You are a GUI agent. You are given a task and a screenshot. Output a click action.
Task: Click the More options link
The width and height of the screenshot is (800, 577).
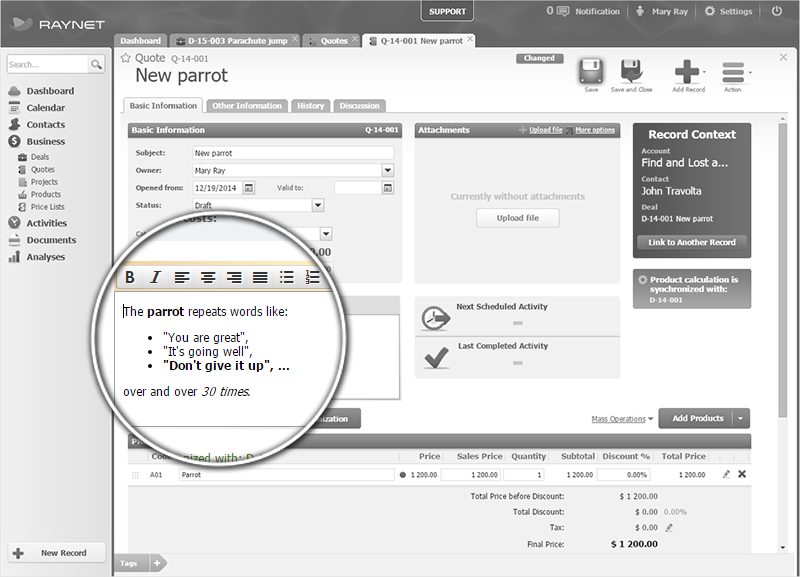pos(595,130)
